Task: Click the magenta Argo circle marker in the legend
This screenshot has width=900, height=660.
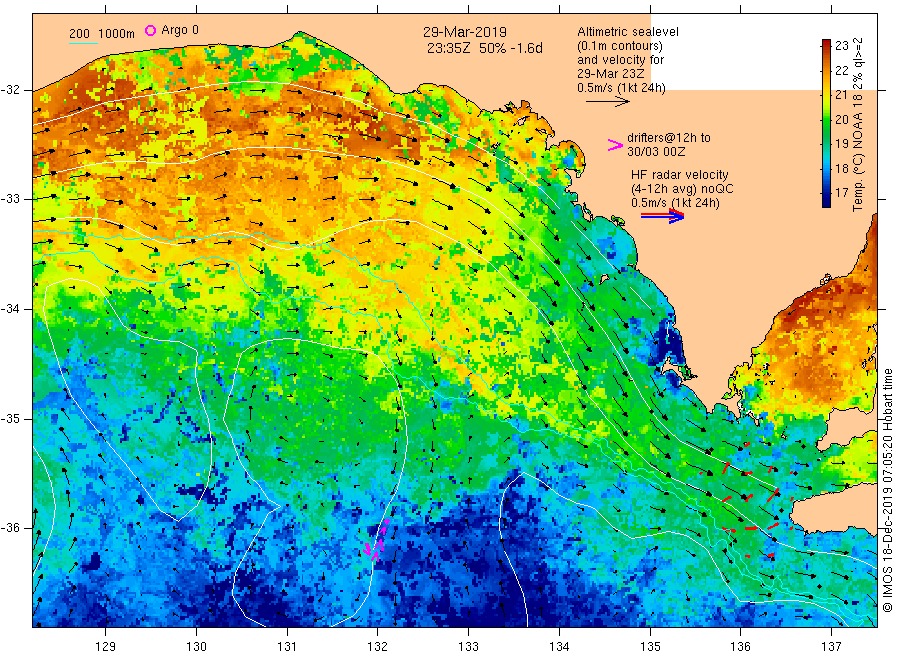Action: (x=150, y=30)
